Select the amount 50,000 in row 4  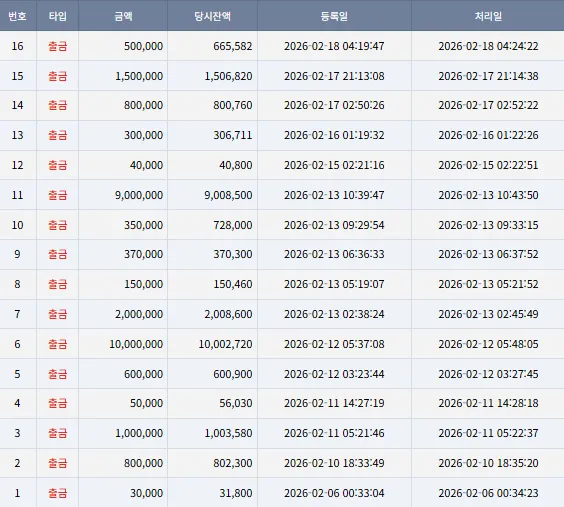(x=146, y=403)
